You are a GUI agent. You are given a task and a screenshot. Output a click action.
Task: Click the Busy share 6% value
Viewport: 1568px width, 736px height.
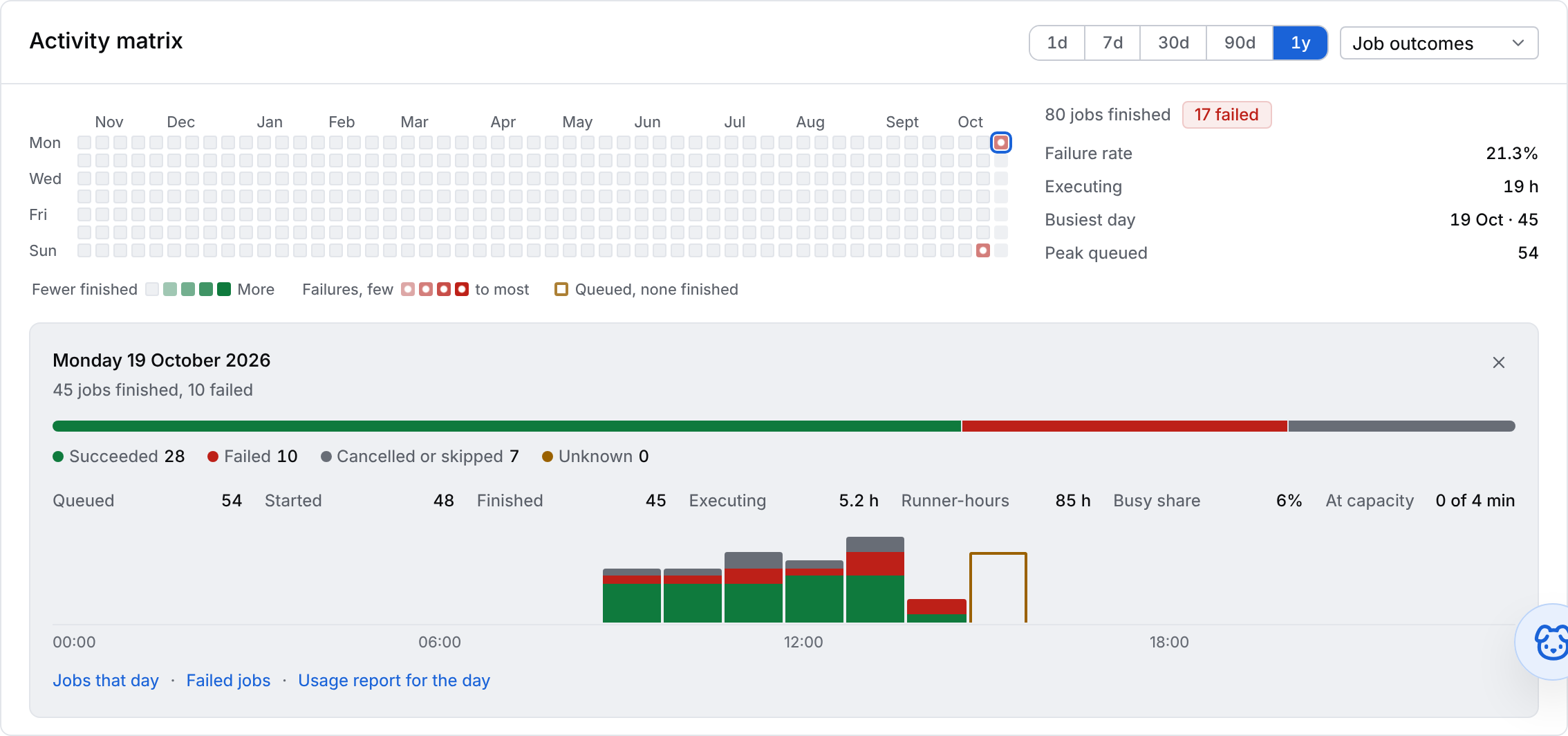pyautogui.click(x=1289, y=501)
